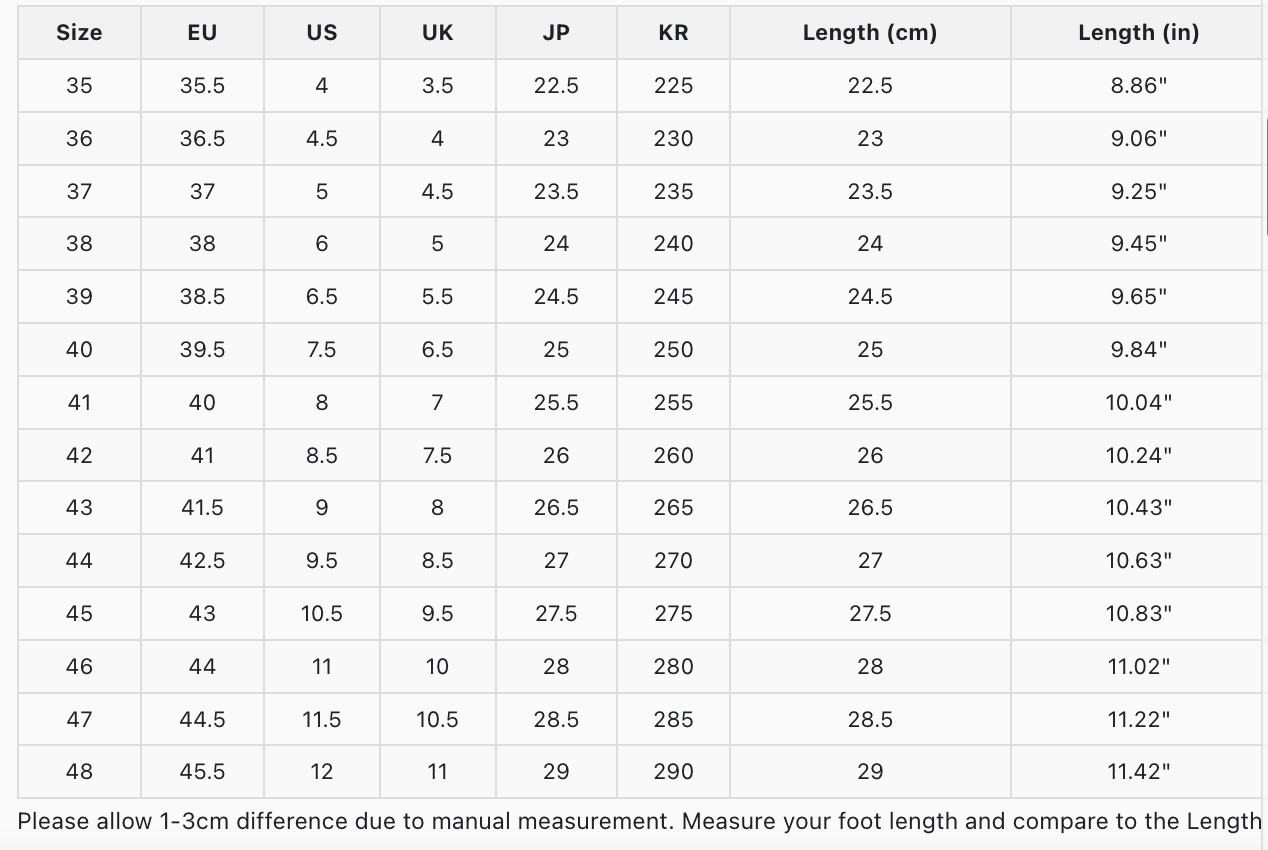Select the 9.45" length cell
This screenshot has height=850, width=1268.
click(x=1138, y=244)
